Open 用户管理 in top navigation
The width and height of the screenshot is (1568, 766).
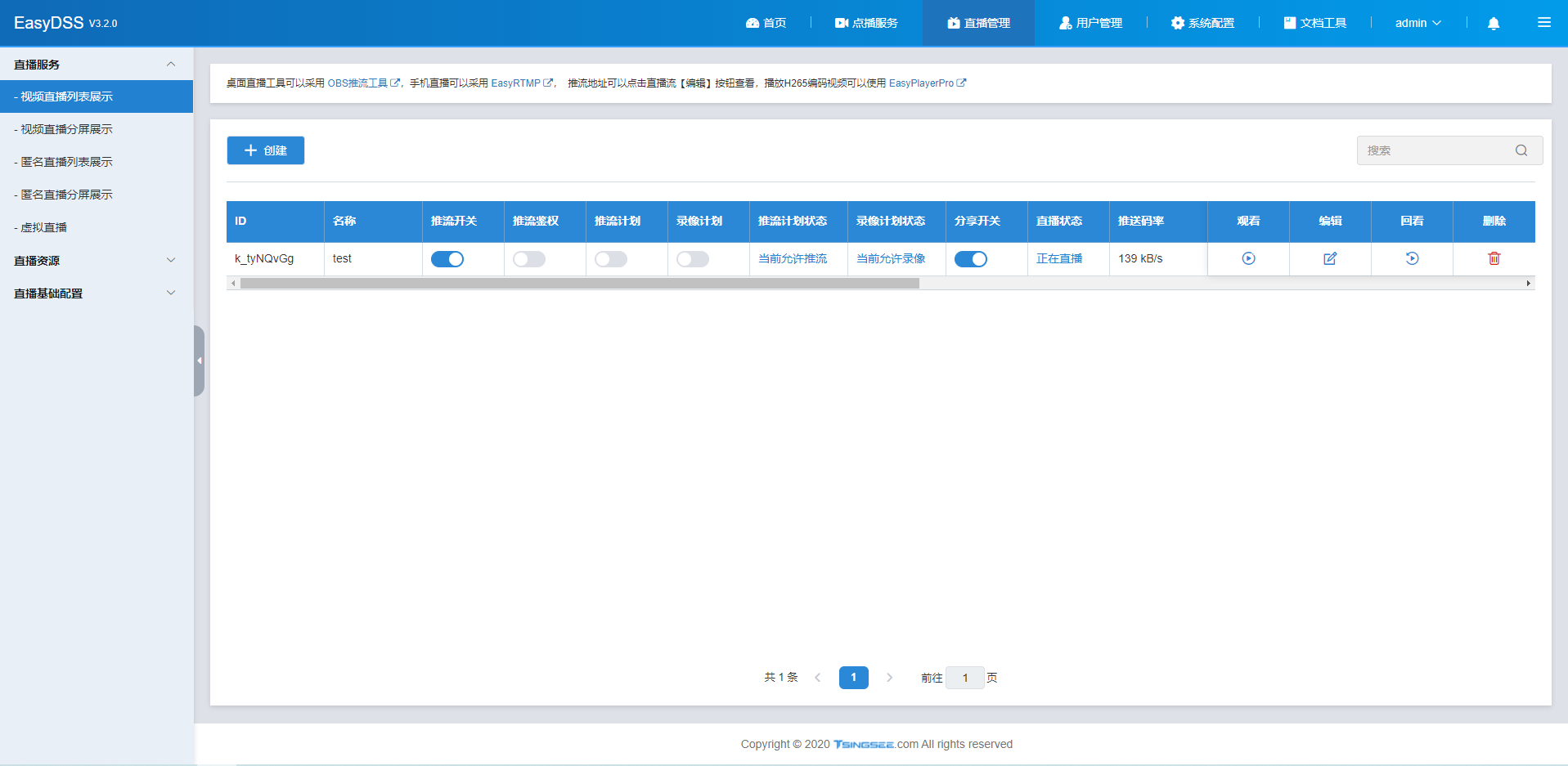pyautogui.click(x=1090, y=23)
